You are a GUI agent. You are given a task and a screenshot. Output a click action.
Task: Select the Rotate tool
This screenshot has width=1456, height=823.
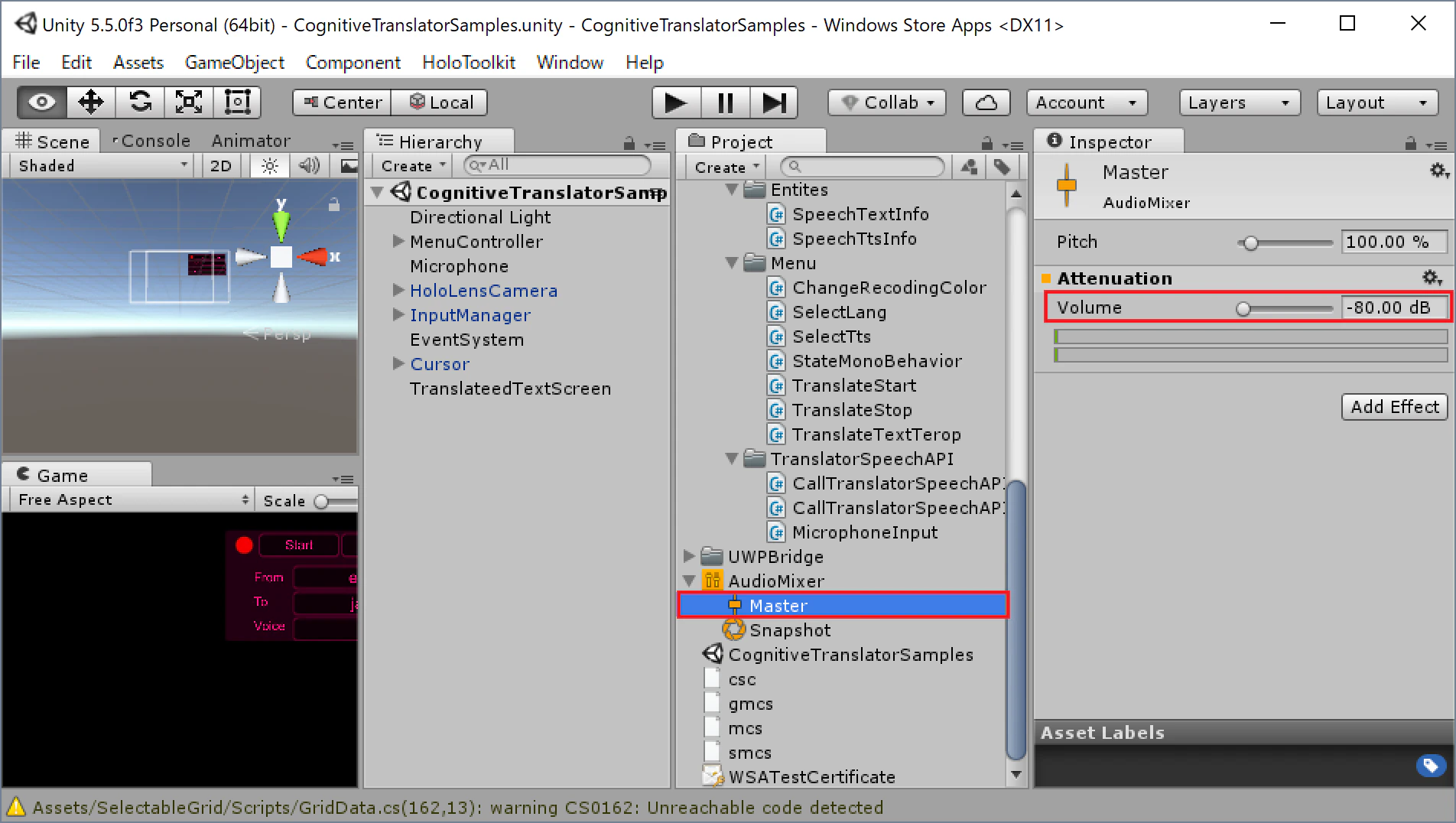(140, 102)
